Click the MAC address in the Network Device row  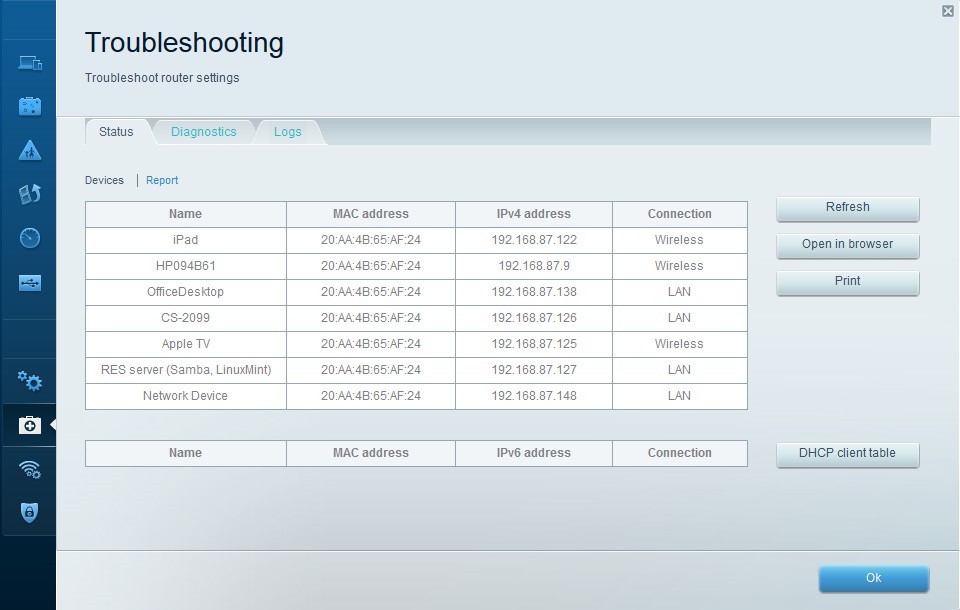[371, 396]
